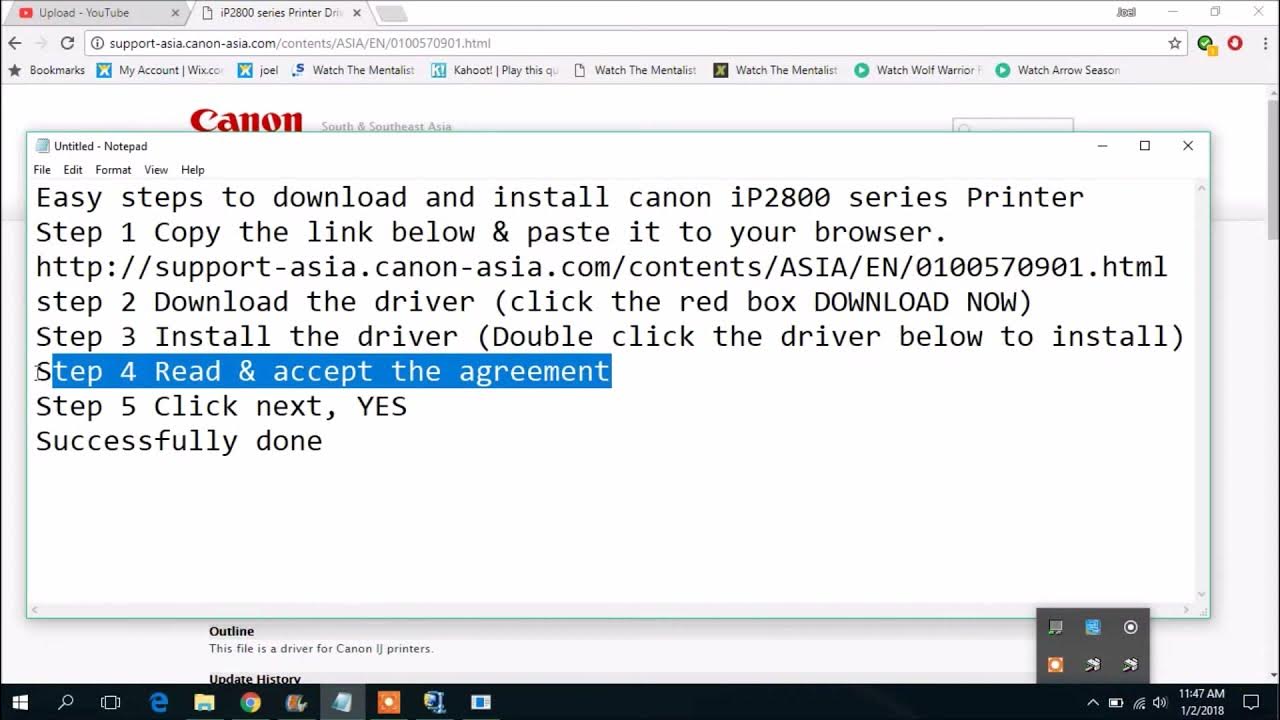This screenshot has width=1280, height=720.
Task: Open the clock showing 11:47 AM
Action: click(x=1201, y=702)
